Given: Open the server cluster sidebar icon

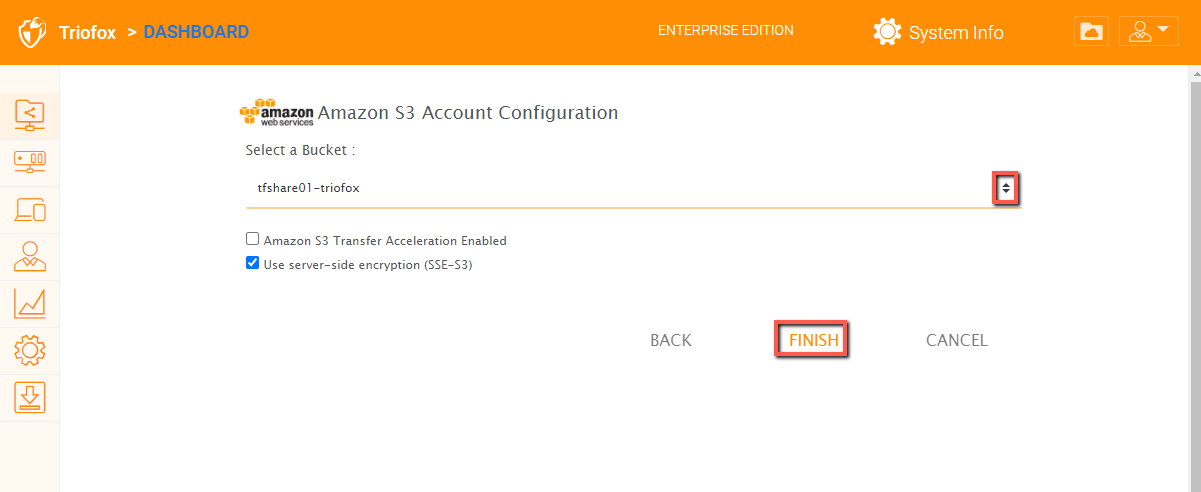Looking at the screenshot, I should point(30,161).
